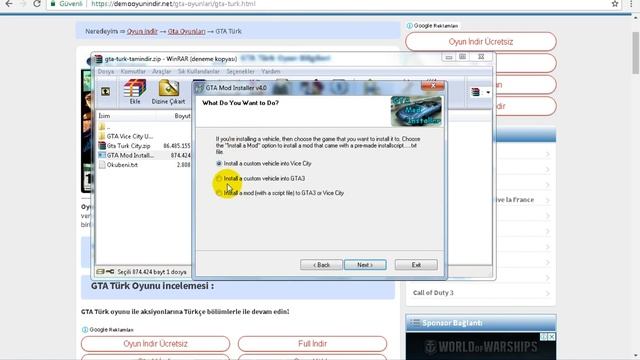Click GTA Mod Installer title bar icon
640x360 pixels.
(199, 88)
